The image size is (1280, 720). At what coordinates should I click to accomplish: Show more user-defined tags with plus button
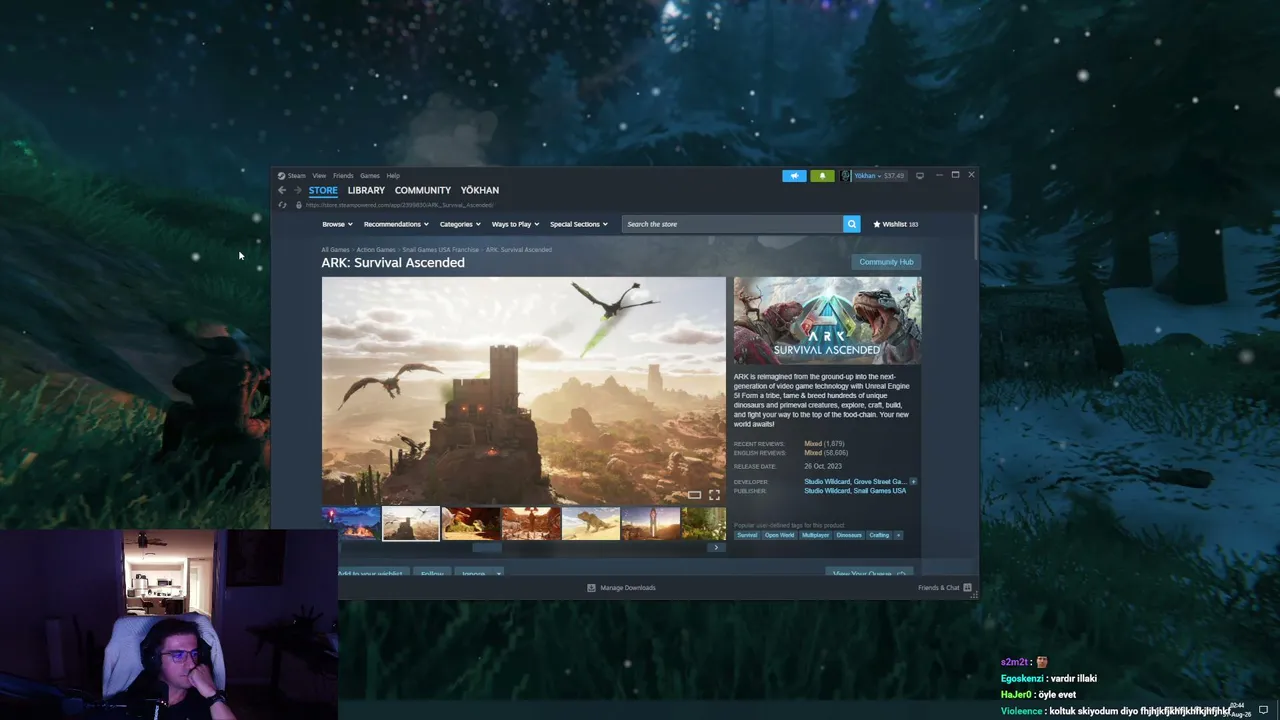coord(898,535)
